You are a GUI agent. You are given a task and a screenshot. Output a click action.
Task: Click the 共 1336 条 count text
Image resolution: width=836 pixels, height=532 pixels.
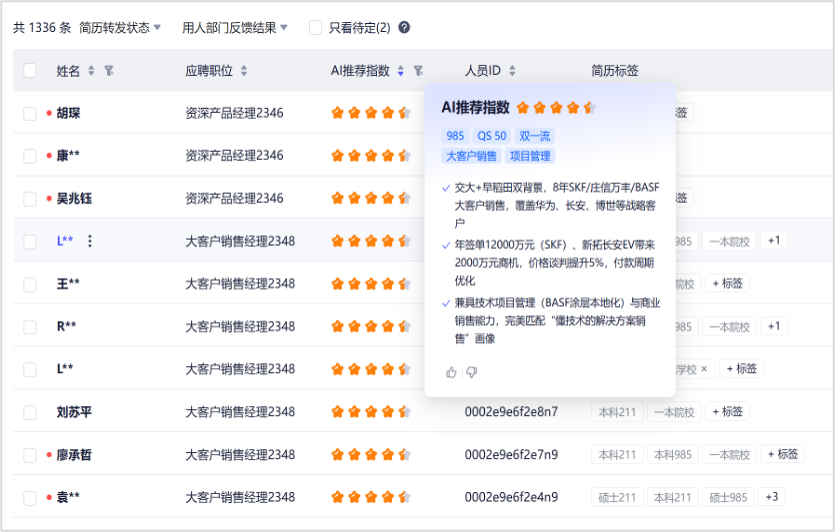[42, 27]
